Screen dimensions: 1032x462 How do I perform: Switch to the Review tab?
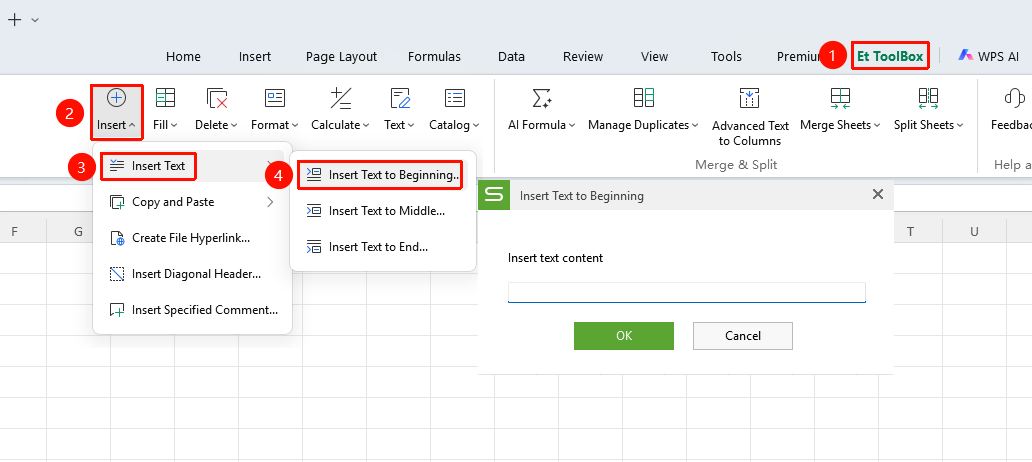[x=583, y=57]
